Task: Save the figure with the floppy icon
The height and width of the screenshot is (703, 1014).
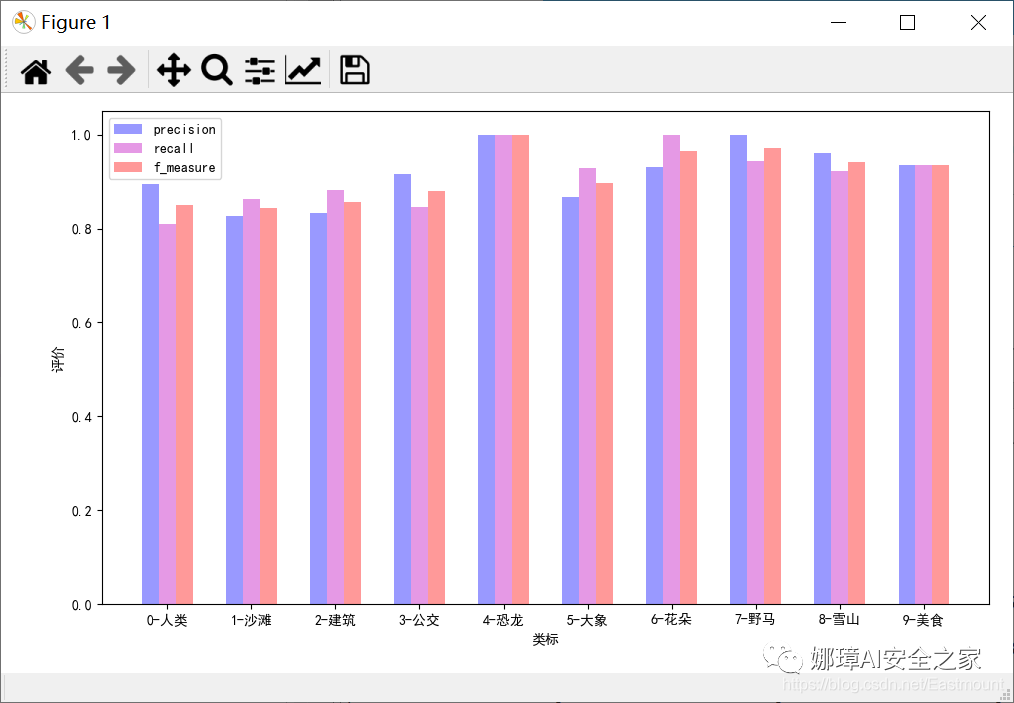Action: [354, 70]
